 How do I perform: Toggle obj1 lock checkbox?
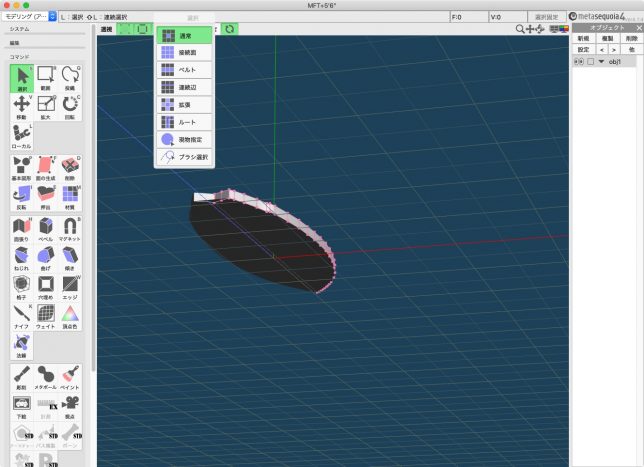(x=591, y=62)
